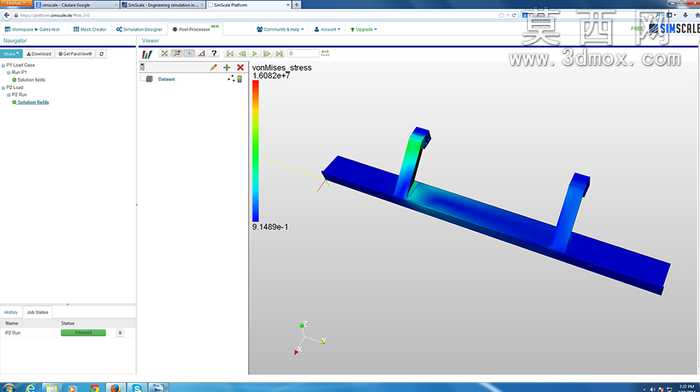The height and width of the screenshot is (392, 700).
Task: Open the Simulation Designer tab
Action: (x=139, y=29)
